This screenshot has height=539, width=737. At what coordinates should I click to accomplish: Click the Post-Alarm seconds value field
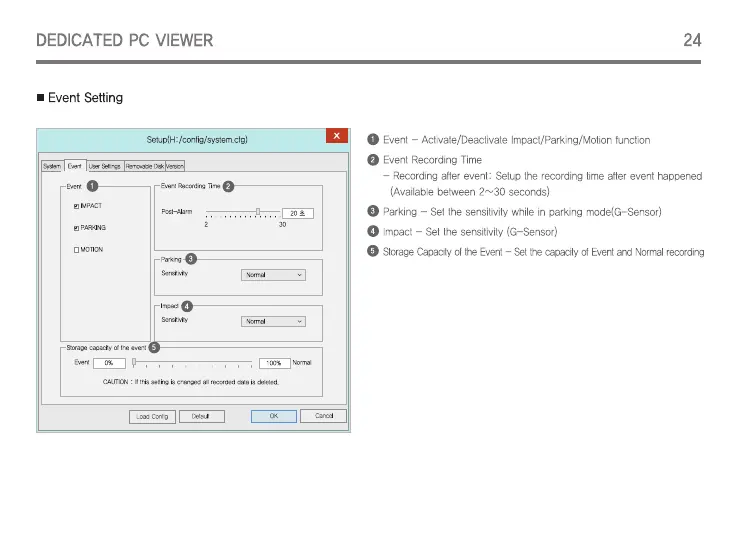click(298, 213)
